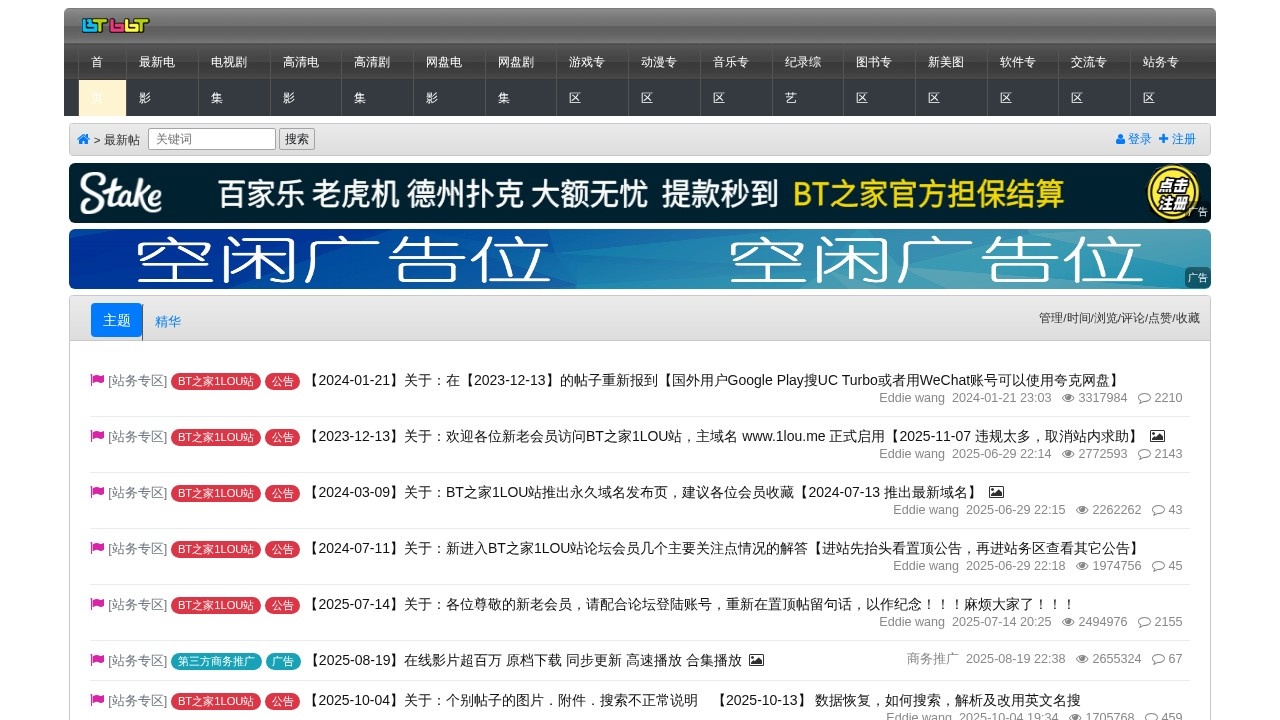
Task: Click image icon on 2024-03-09 post
Action: (996, 492)
